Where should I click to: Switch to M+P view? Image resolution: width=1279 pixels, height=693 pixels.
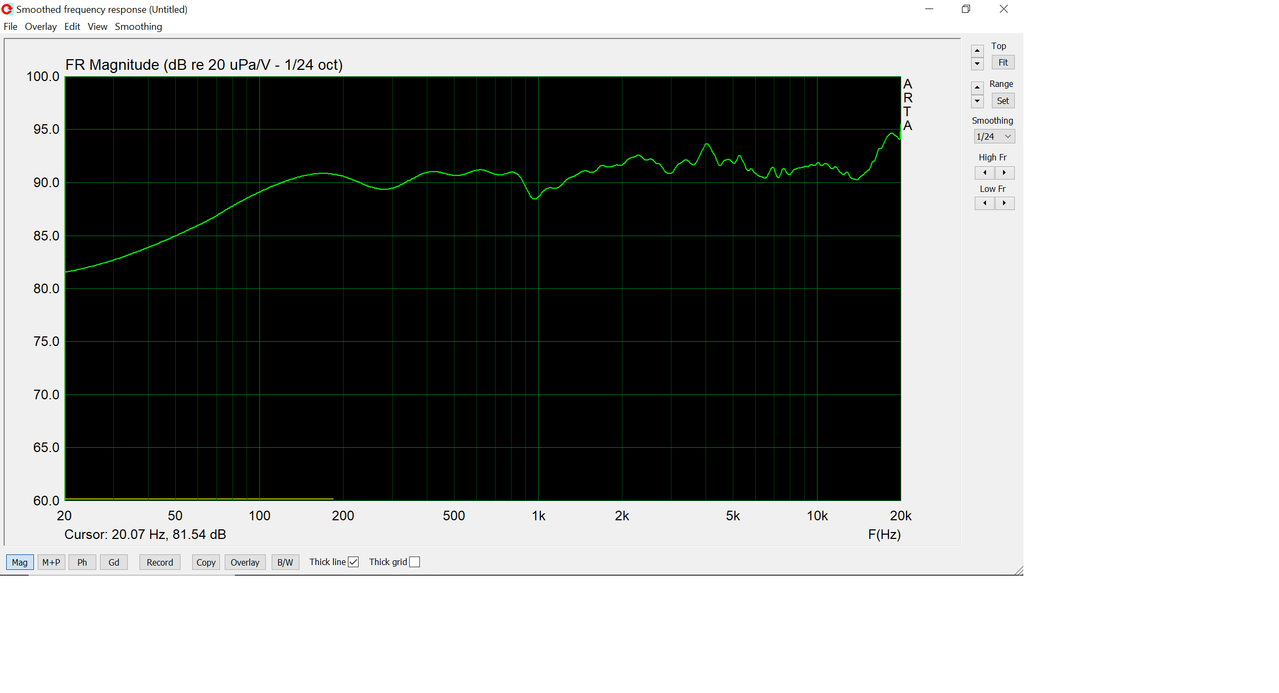(x=51, y=562)
